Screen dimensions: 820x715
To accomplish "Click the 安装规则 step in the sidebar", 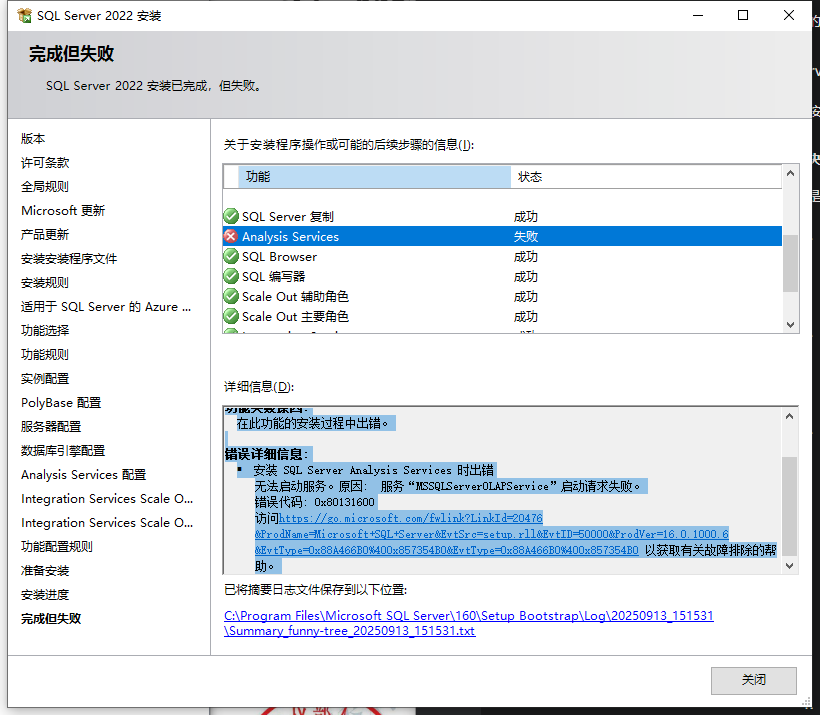I will [45, 282].
